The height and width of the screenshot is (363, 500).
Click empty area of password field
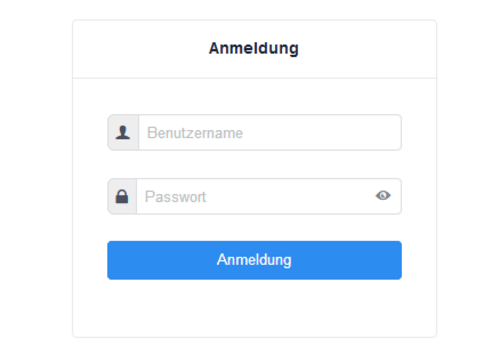click(287, 196)
